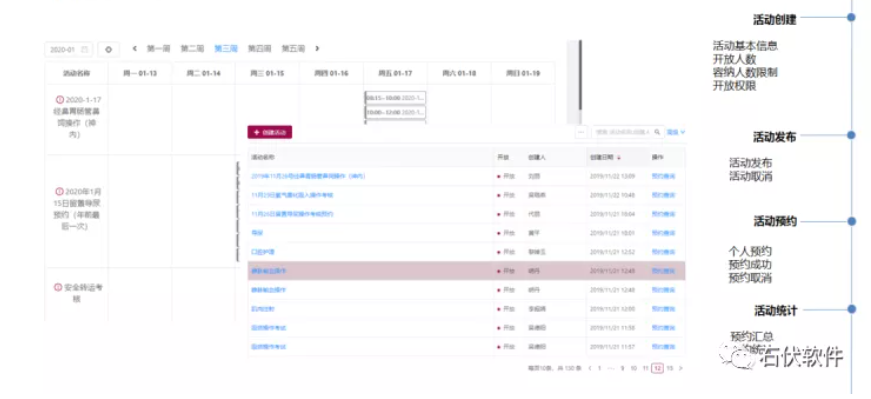Go to page 1 in pagination
Viewport: 871px width, 399px height.
click(x=599, y=368)
